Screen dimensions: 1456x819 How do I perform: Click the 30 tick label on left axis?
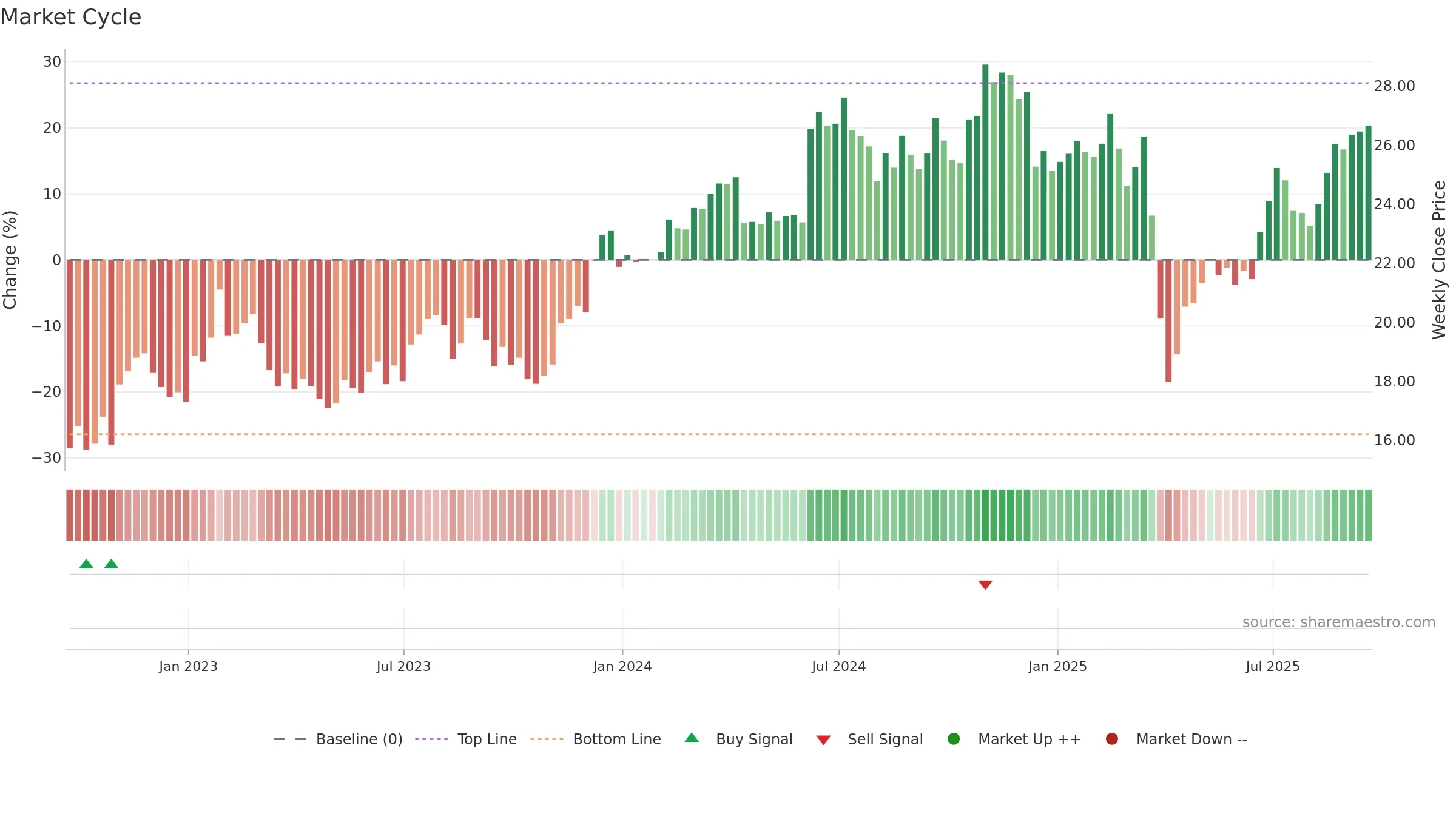[52, 62]
